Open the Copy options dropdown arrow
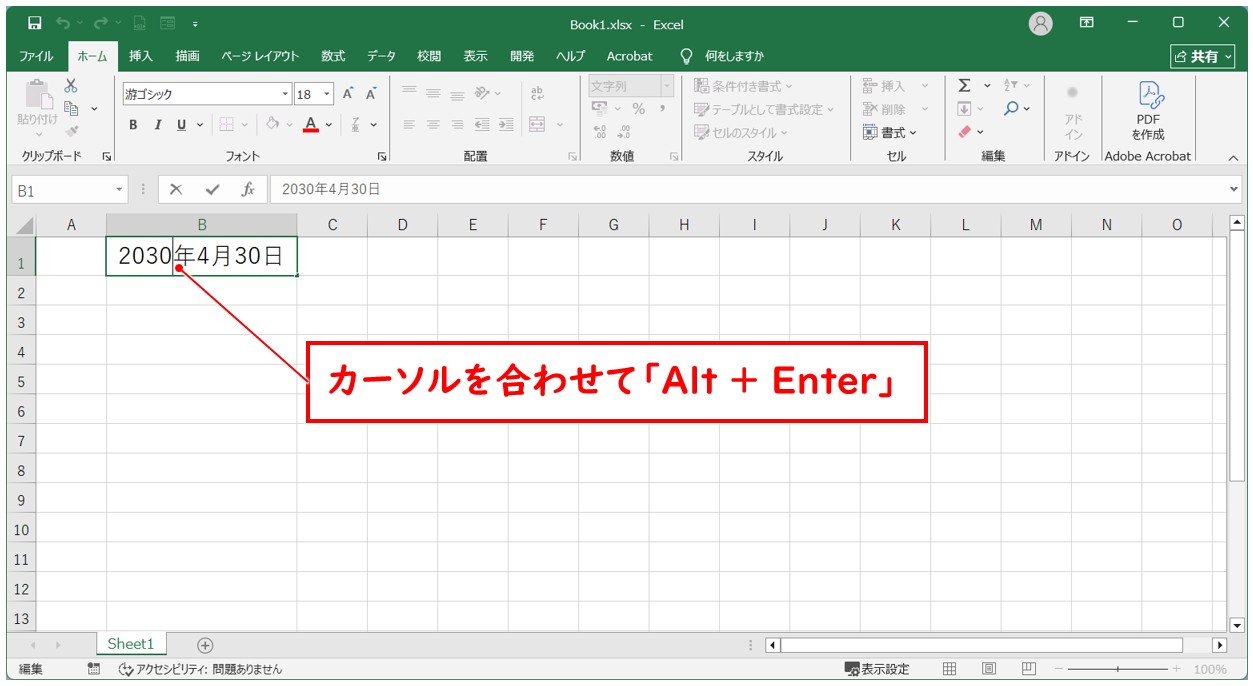The width and height of the screenshot is (1253, 686). [95, 108]
